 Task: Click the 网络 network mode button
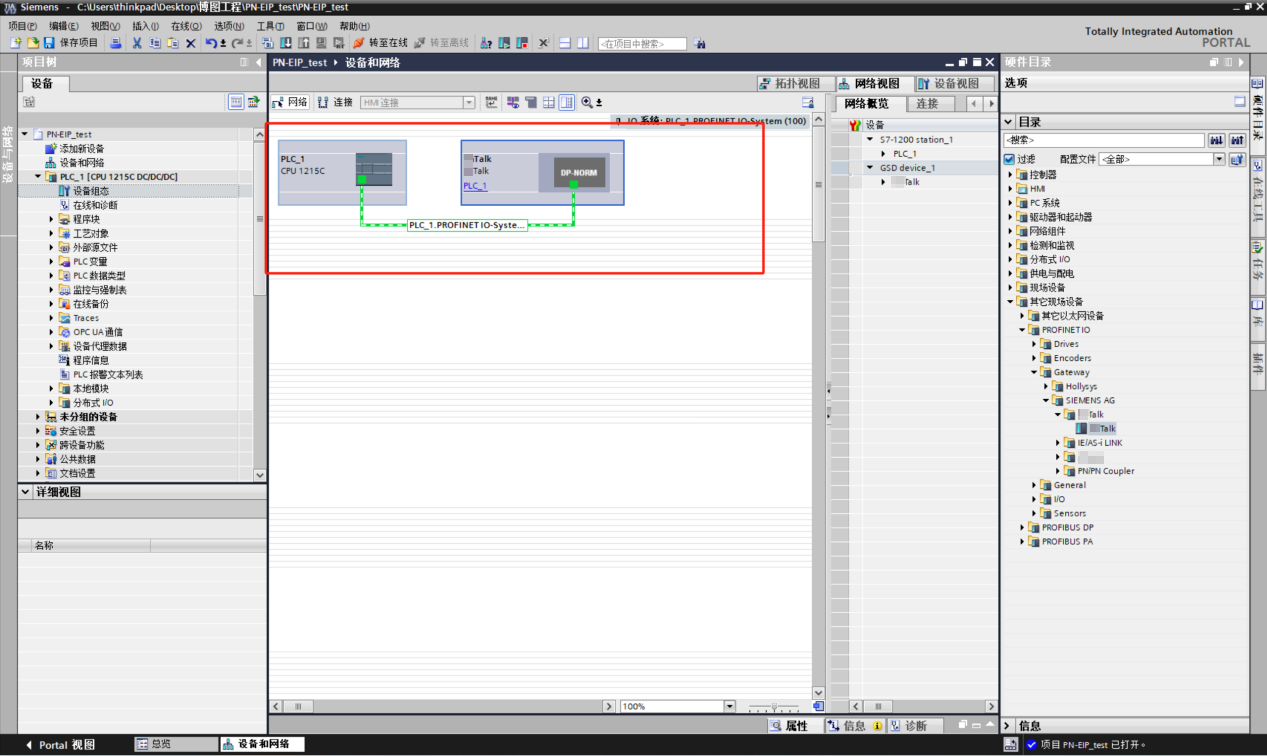click(x=291, y=102)
